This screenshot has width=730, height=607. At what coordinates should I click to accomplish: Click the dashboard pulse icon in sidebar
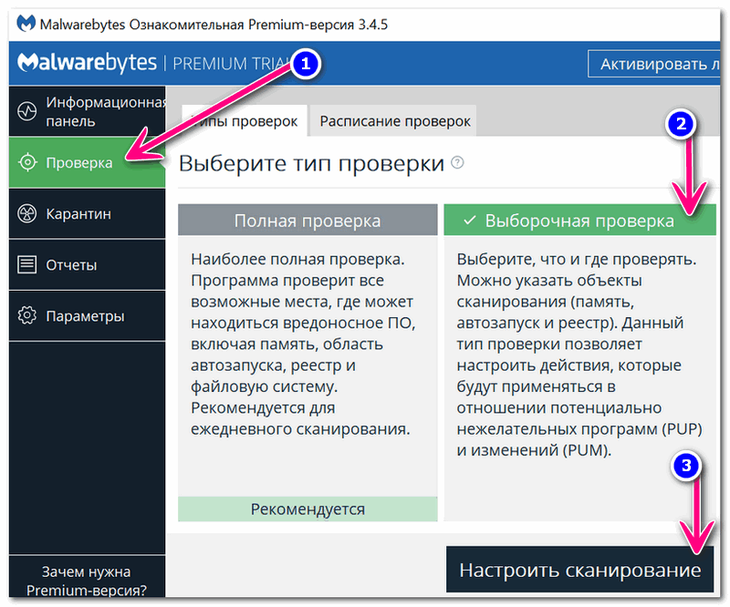[x=27, y=111]
